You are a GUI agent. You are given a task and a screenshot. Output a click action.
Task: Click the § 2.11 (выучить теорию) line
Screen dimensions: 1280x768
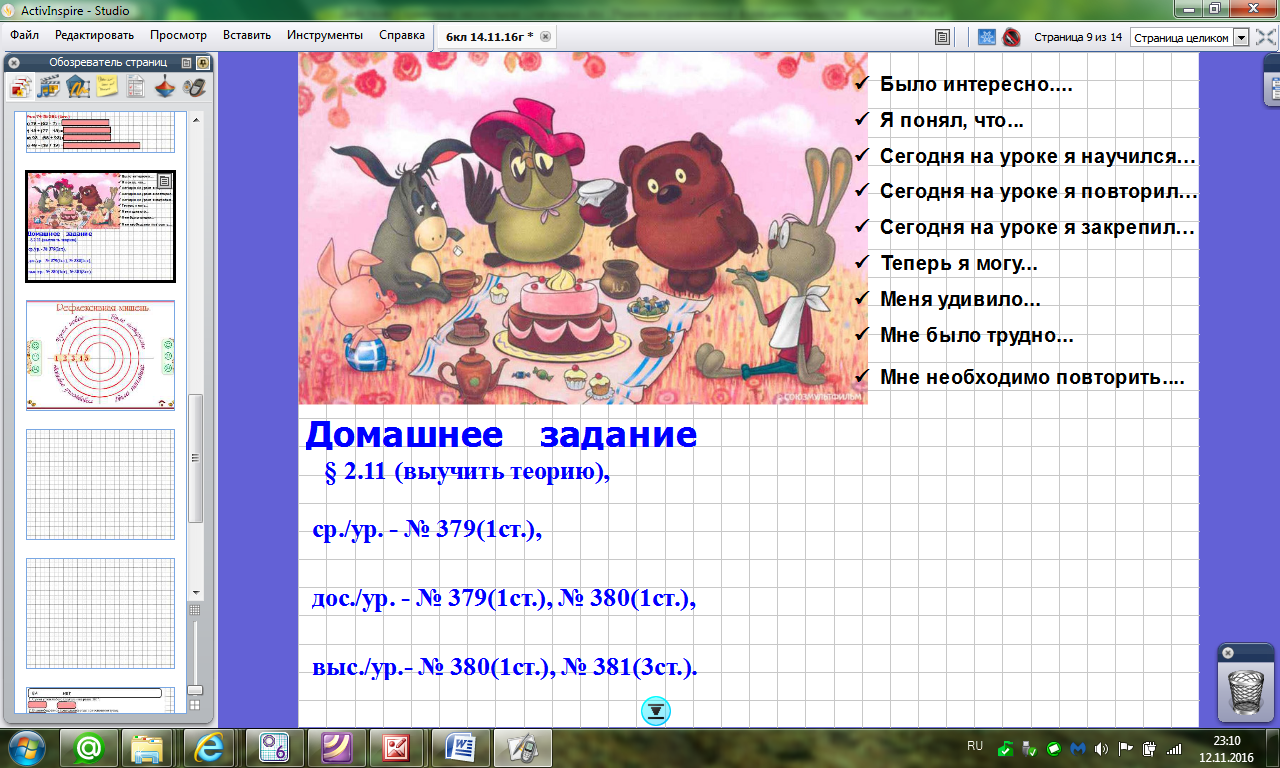(x=468, y=473)
